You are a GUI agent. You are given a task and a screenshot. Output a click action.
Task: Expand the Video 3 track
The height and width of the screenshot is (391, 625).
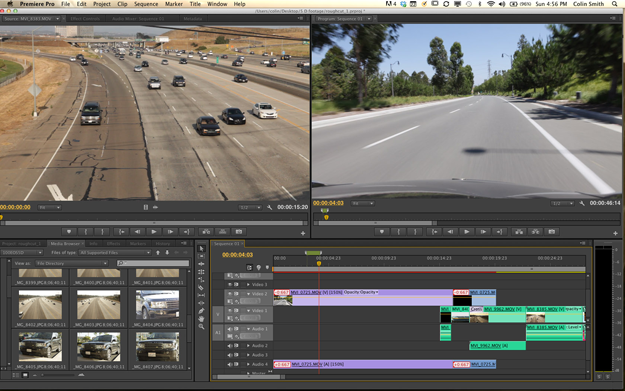[x=248, y=285]
